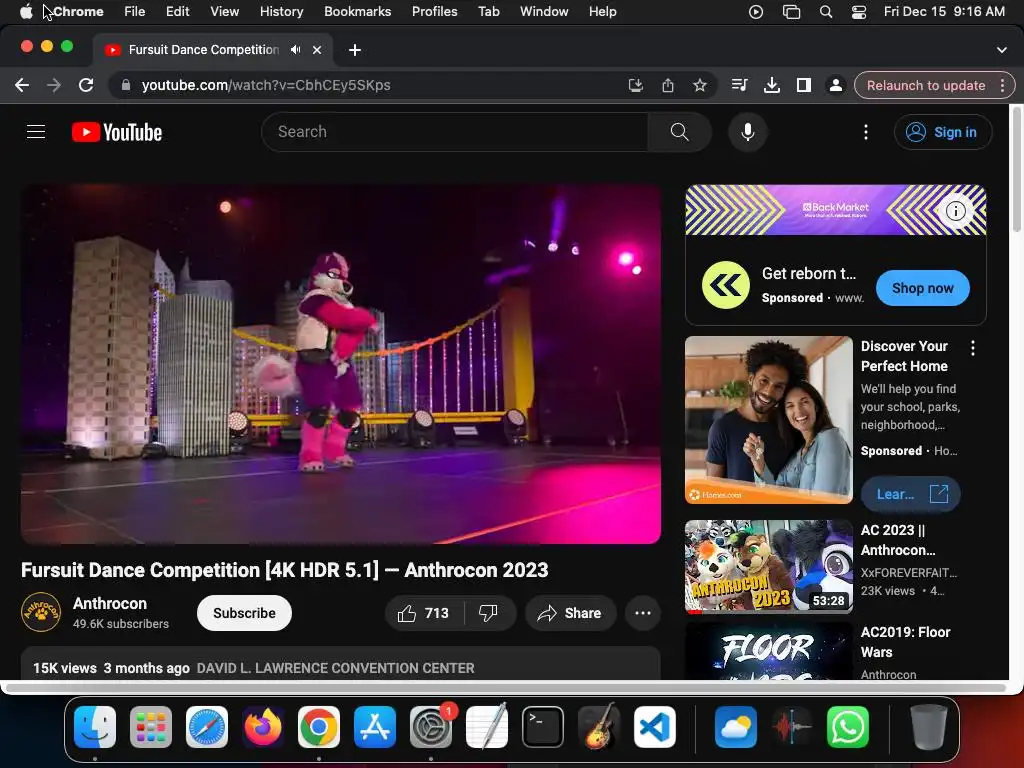
Task: Open the Chrome profile avatar icon
Action: pos(835,85)
